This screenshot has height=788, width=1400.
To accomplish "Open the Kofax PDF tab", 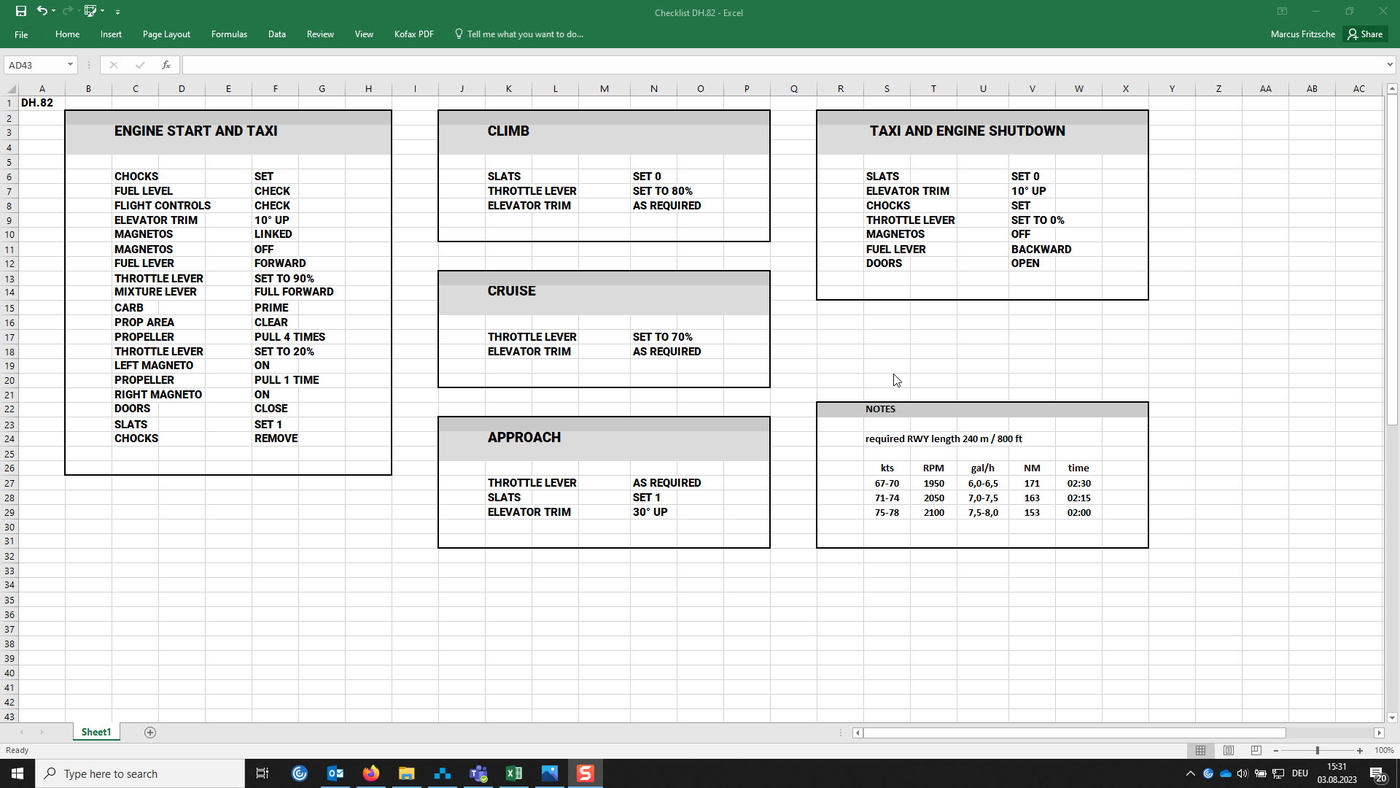I will click(414, 34).
